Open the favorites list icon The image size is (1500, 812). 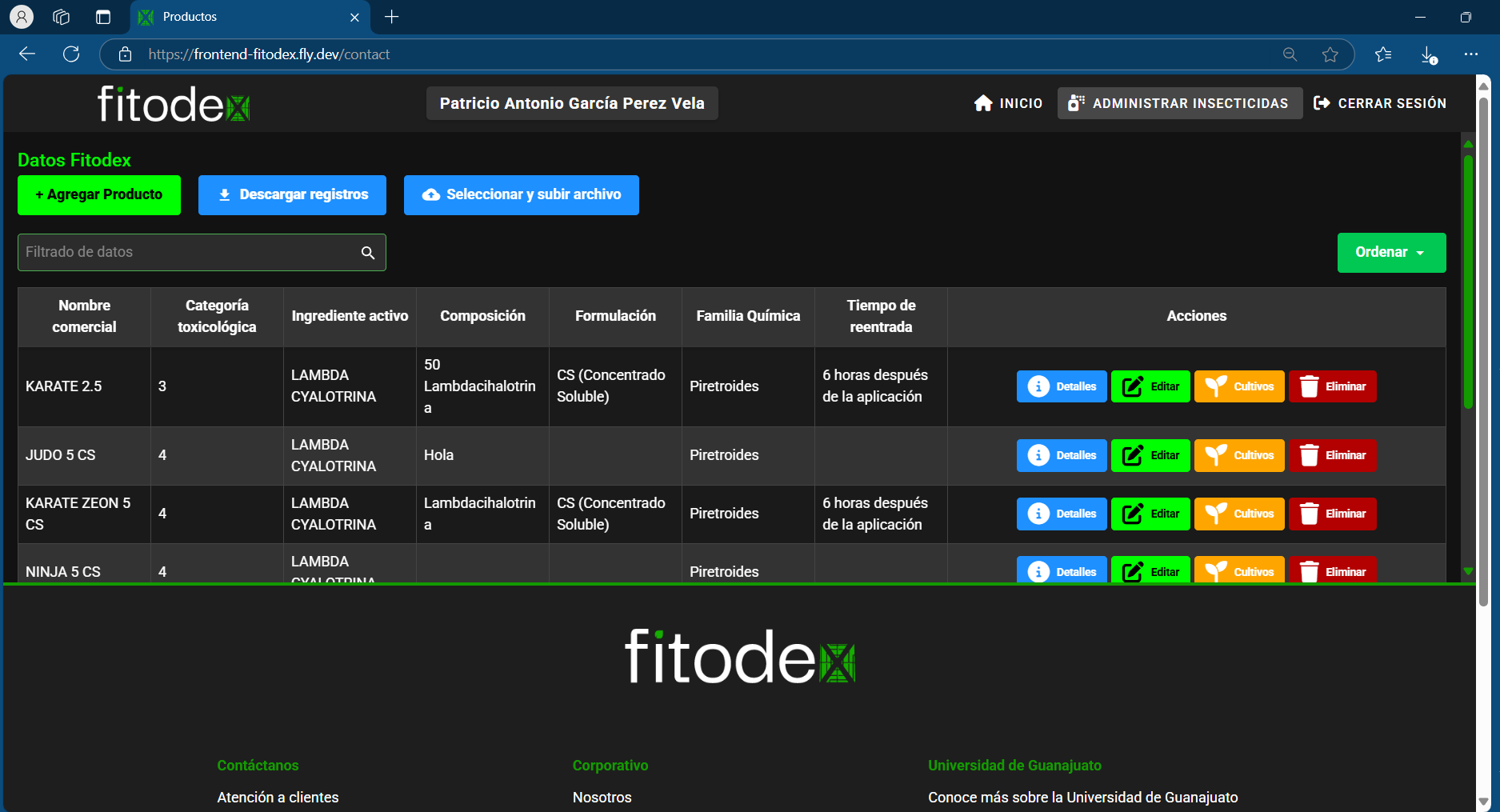coord(1383,54)
